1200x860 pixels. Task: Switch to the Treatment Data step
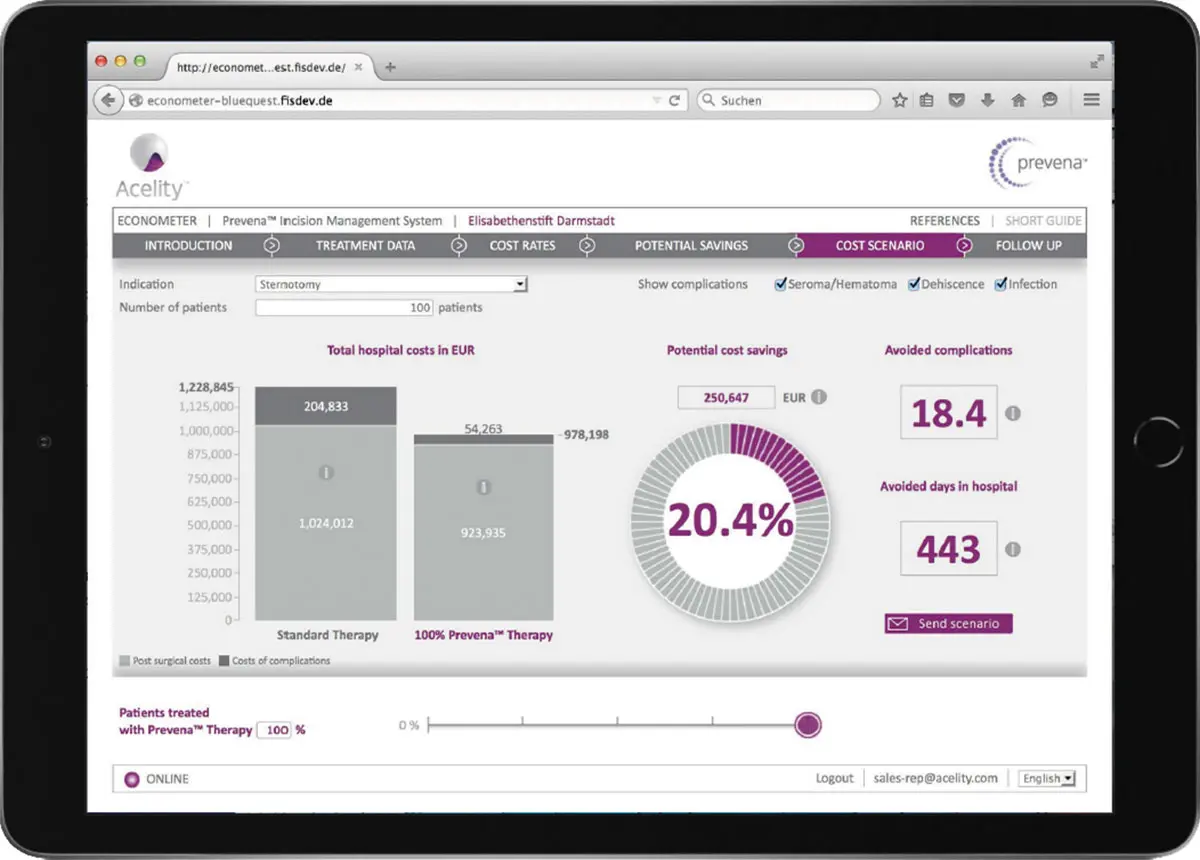(365, 246)
